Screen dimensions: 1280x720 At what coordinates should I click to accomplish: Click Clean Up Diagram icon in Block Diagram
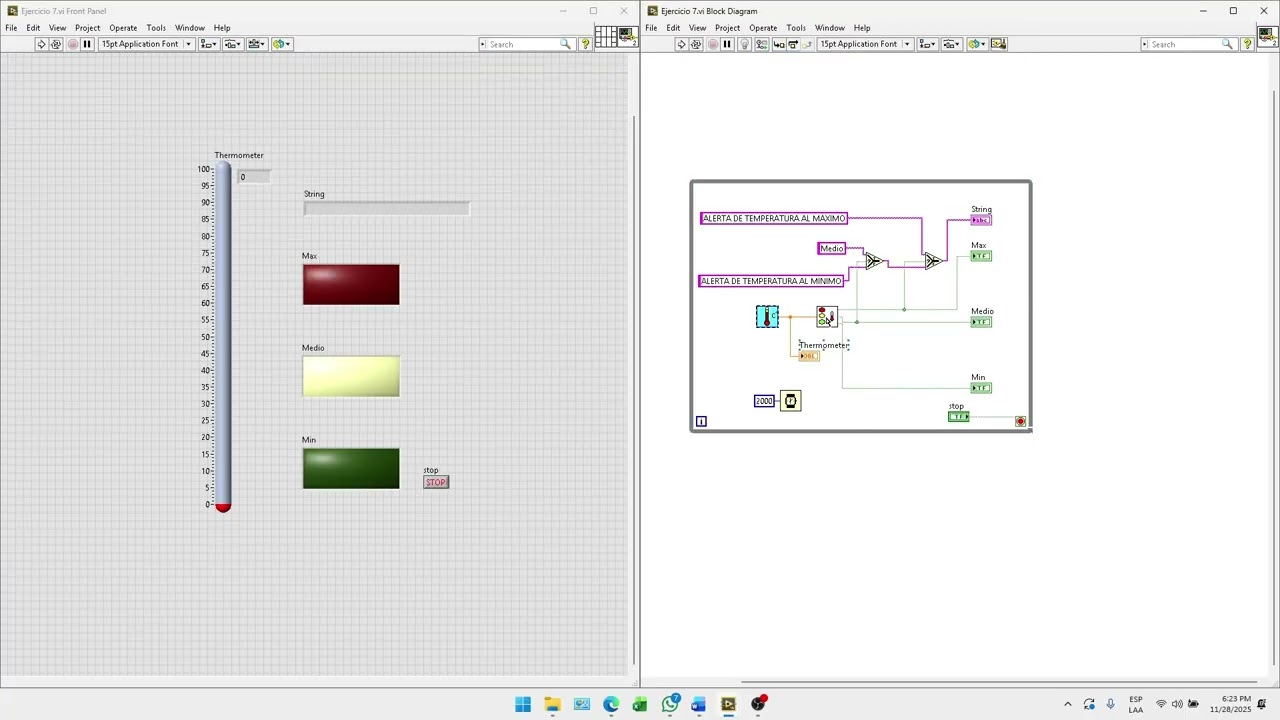(998, 44)
